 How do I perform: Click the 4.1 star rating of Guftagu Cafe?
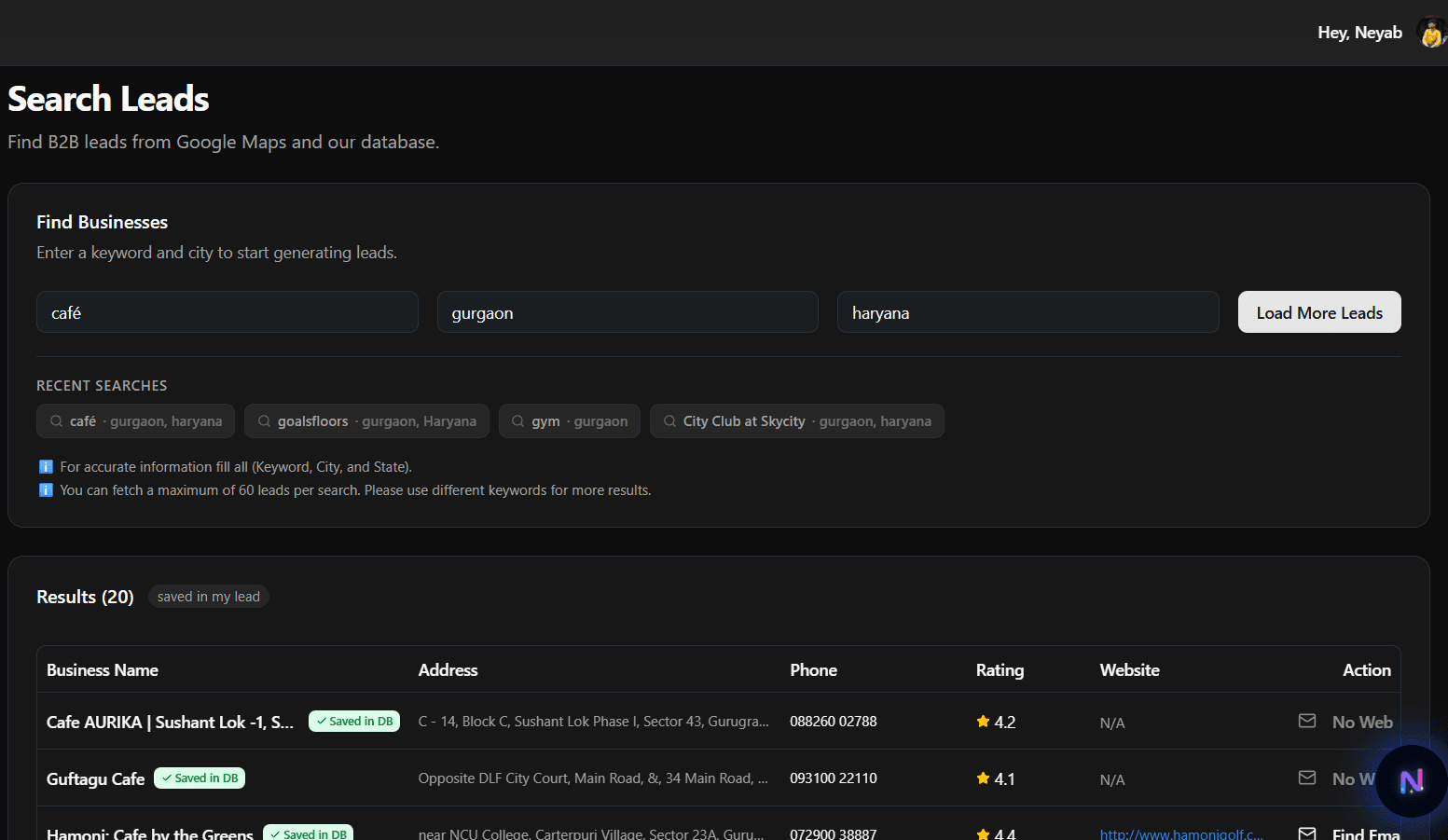click(x=996, y=778)
